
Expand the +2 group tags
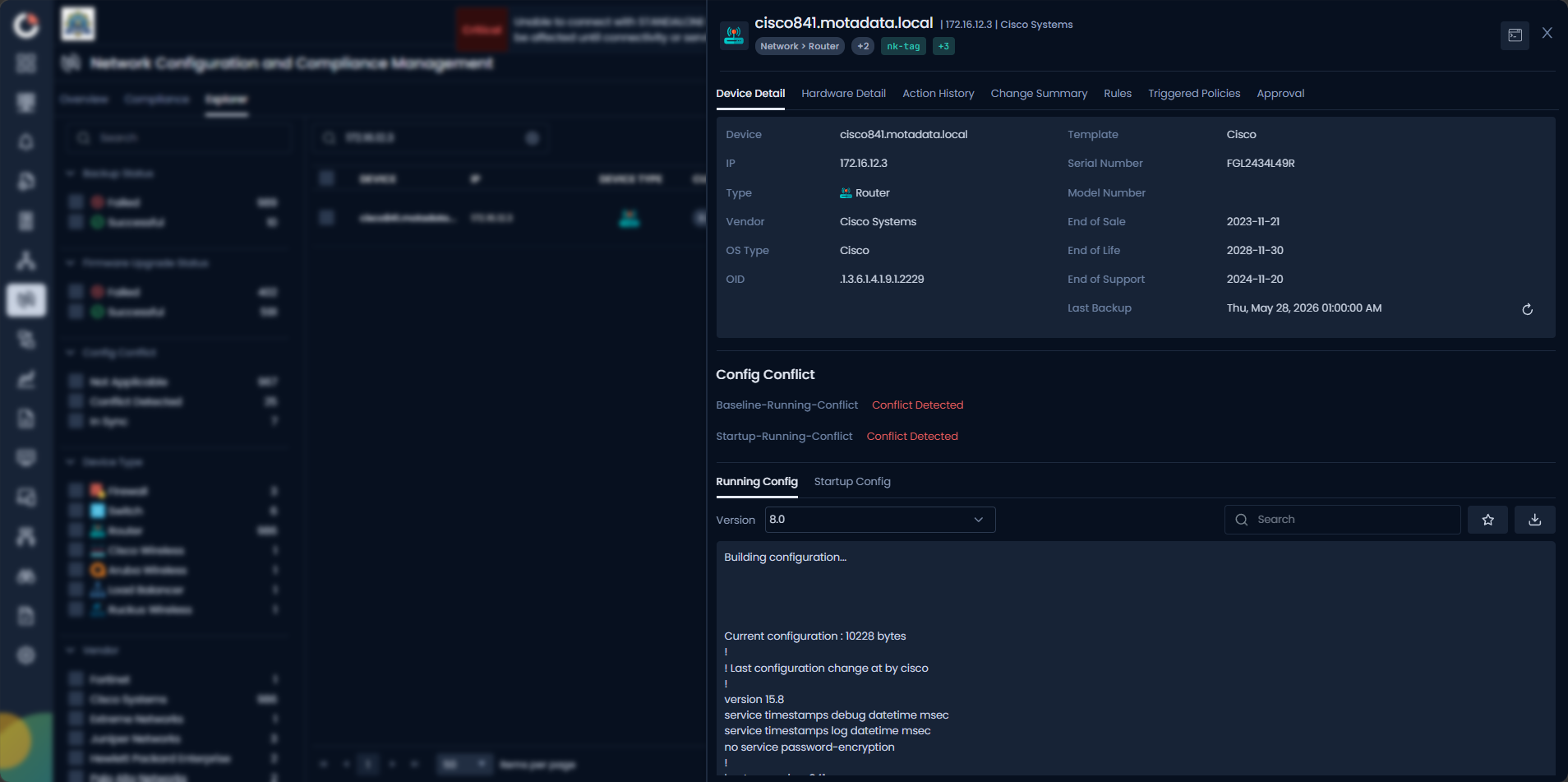pyautogui.click(x=863, y=46)
